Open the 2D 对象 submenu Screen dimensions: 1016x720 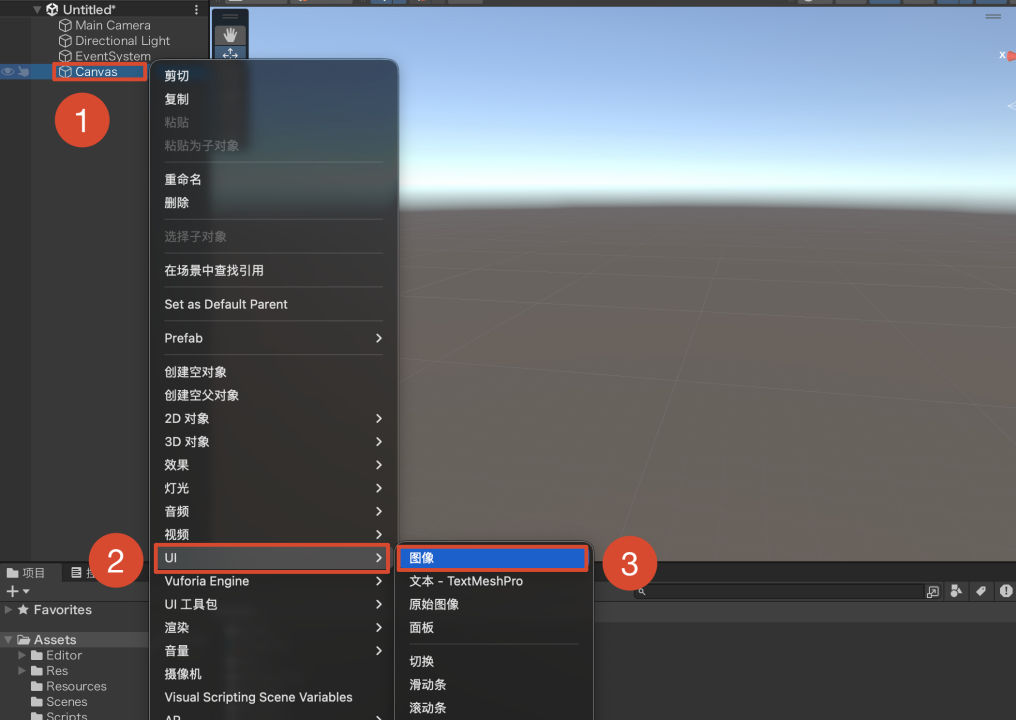tap(273, 419)
